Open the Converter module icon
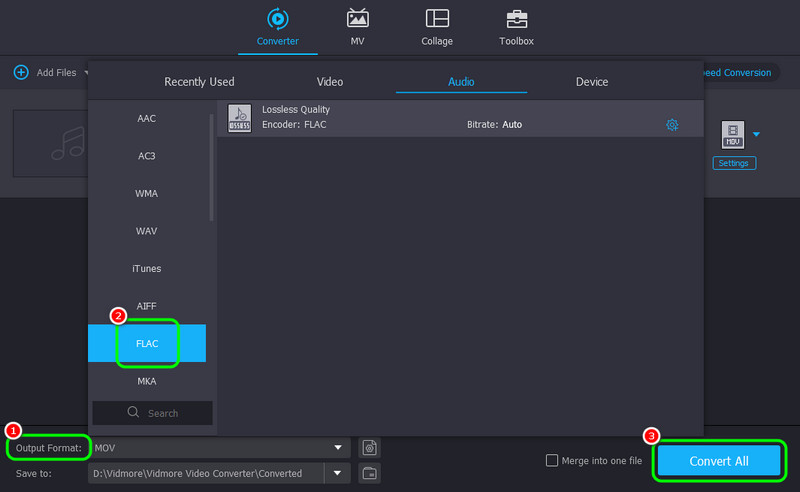 click(277, 19)
